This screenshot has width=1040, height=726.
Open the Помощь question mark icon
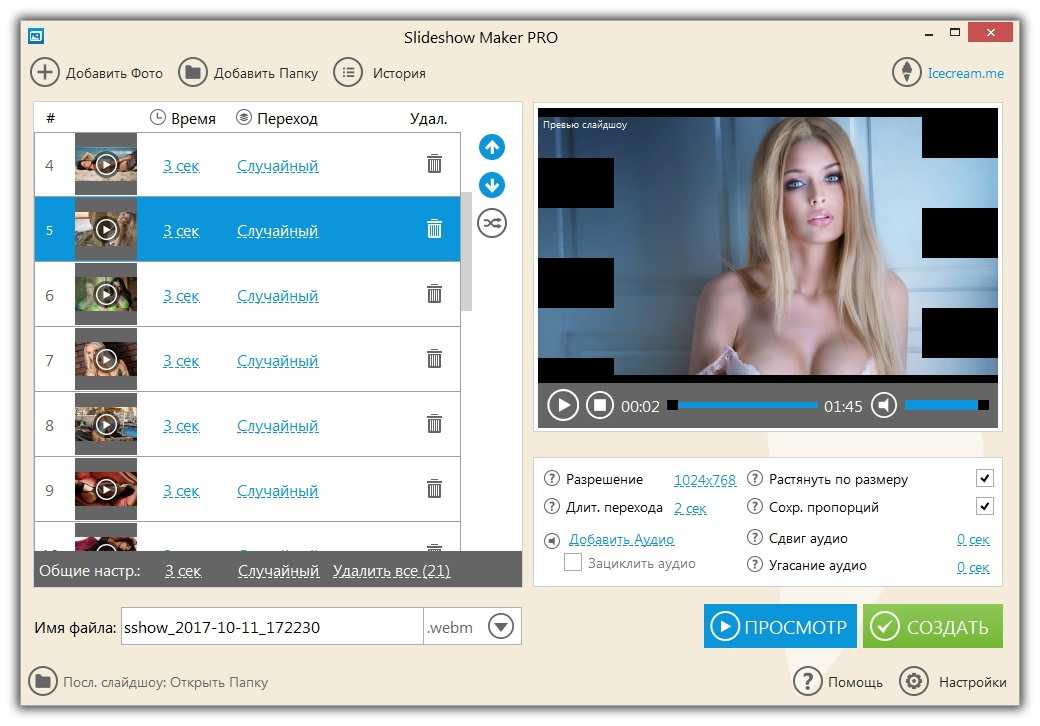coord(807,681)
